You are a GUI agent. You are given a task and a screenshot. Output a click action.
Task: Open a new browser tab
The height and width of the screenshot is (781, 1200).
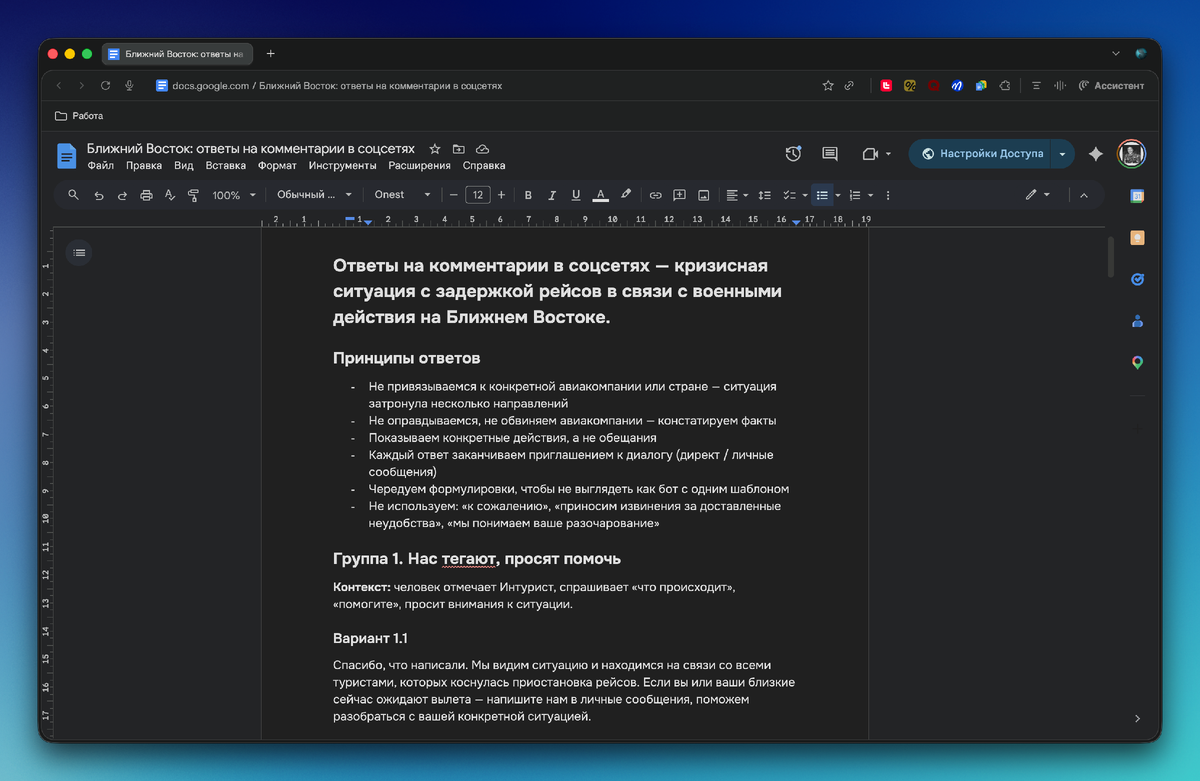coord(270,53)
